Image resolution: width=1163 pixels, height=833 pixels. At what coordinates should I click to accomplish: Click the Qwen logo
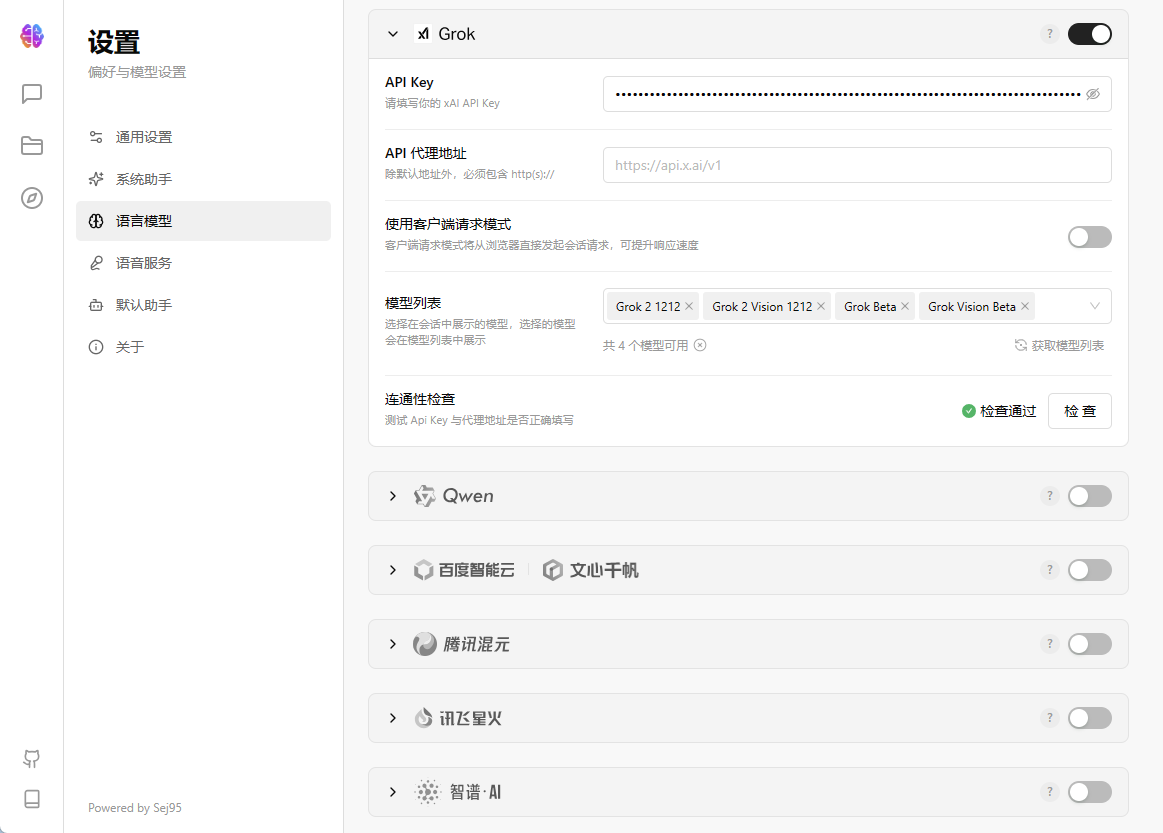[x=454, y=495]
